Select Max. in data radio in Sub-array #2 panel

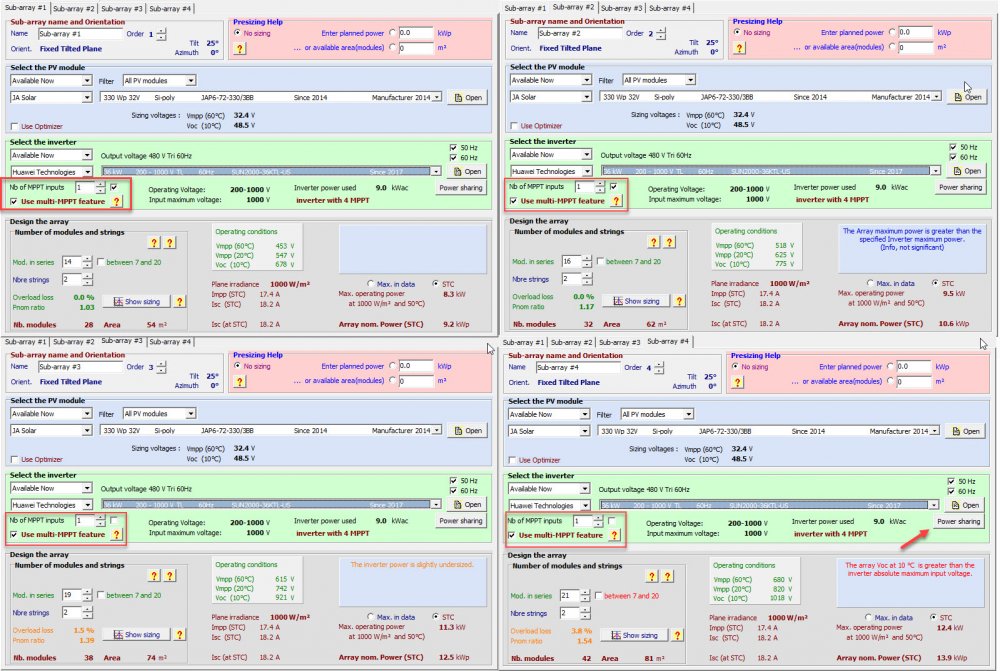pos(872,283)
